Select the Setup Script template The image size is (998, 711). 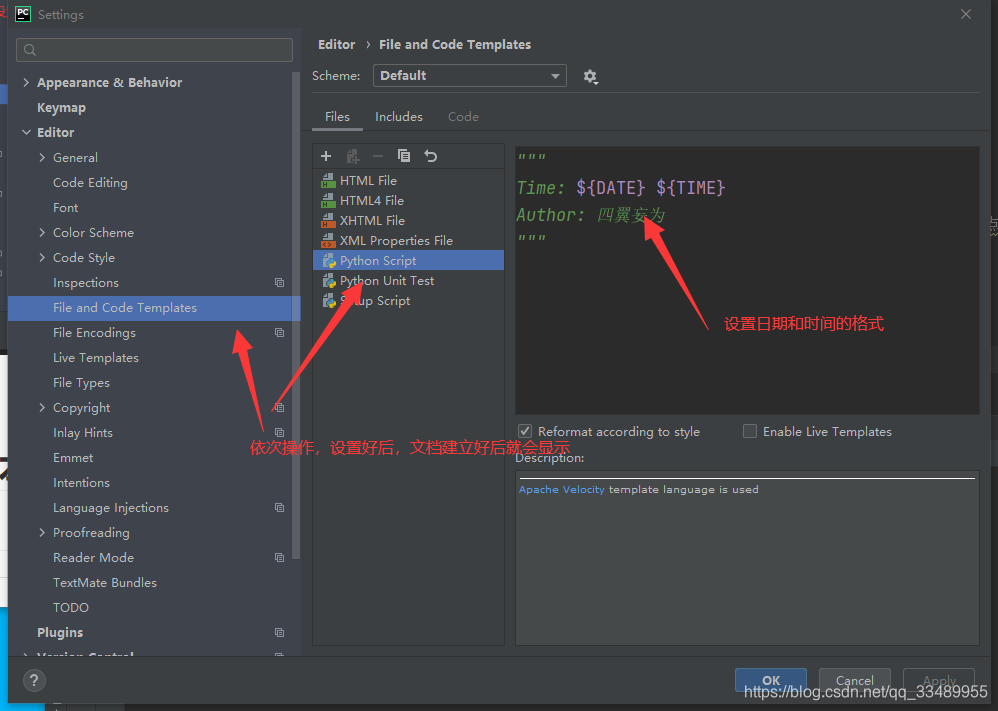click(409, 301)
